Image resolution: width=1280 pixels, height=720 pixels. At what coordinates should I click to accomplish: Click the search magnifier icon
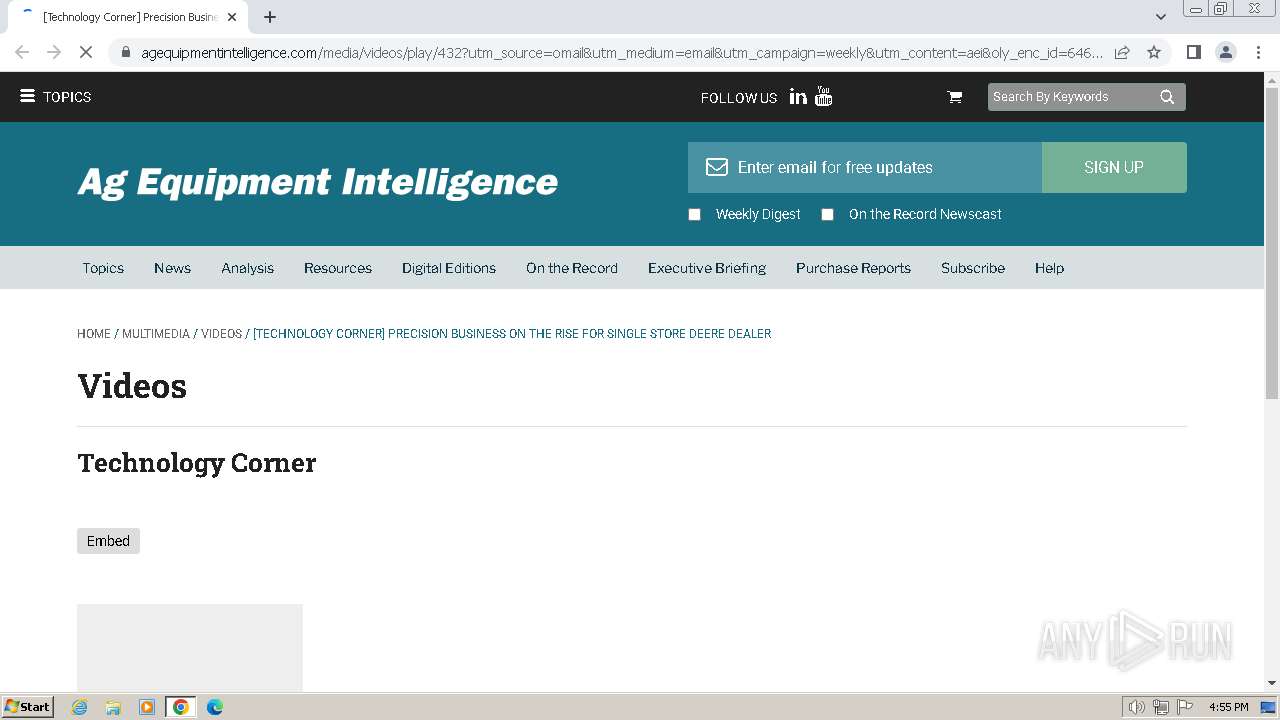click(x=1167, y=97)
